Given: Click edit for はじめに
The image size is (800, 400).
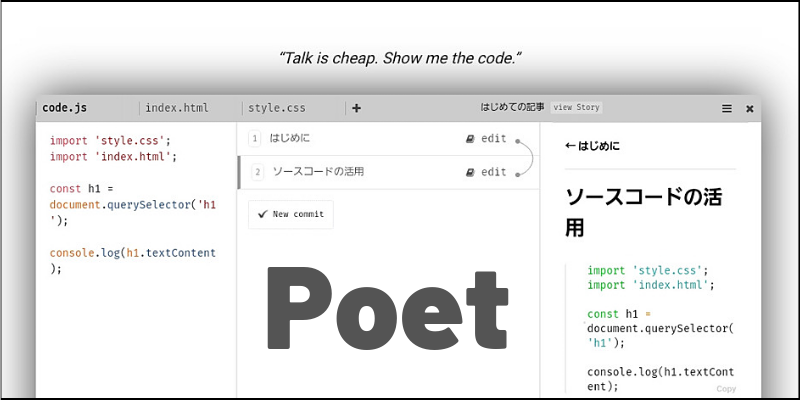Looking at the screenshot, I should click(494, 138).
